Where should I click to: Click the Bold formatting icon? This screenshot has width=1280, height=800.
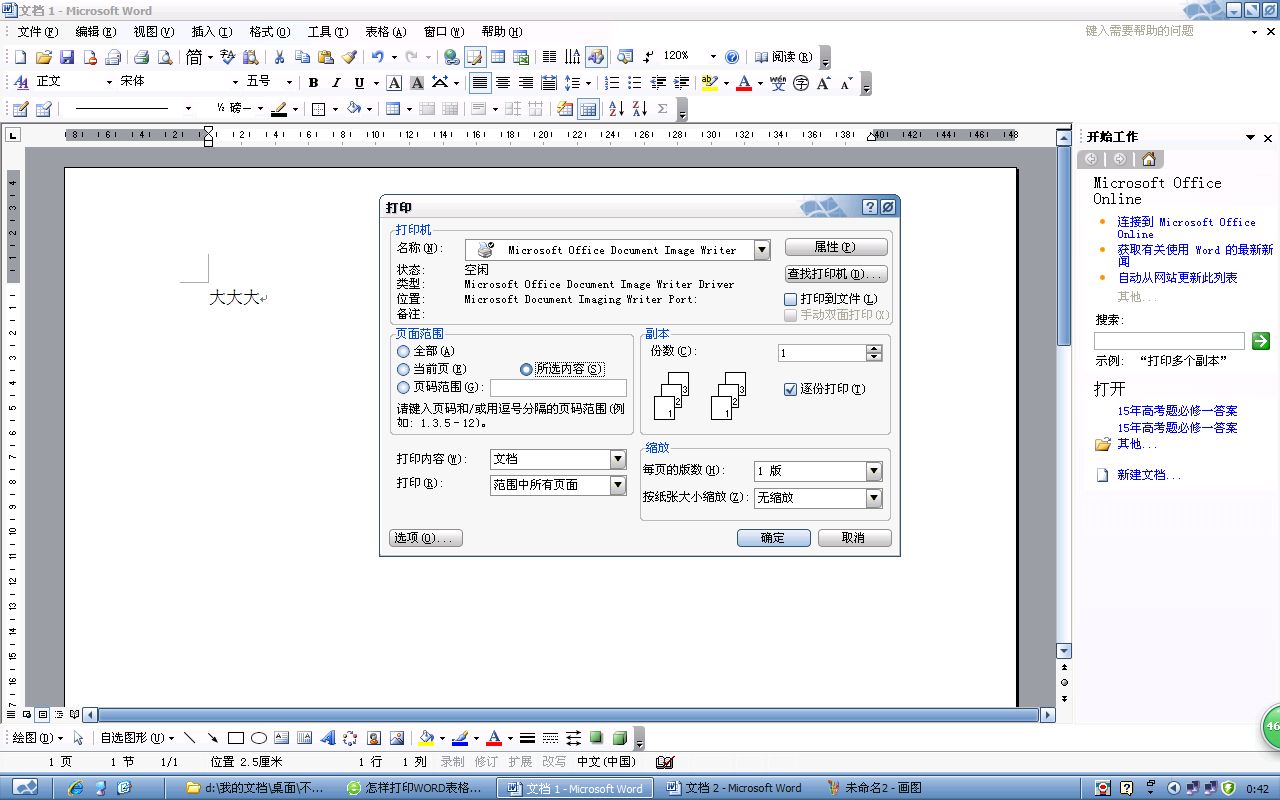[x=313, y=83]
